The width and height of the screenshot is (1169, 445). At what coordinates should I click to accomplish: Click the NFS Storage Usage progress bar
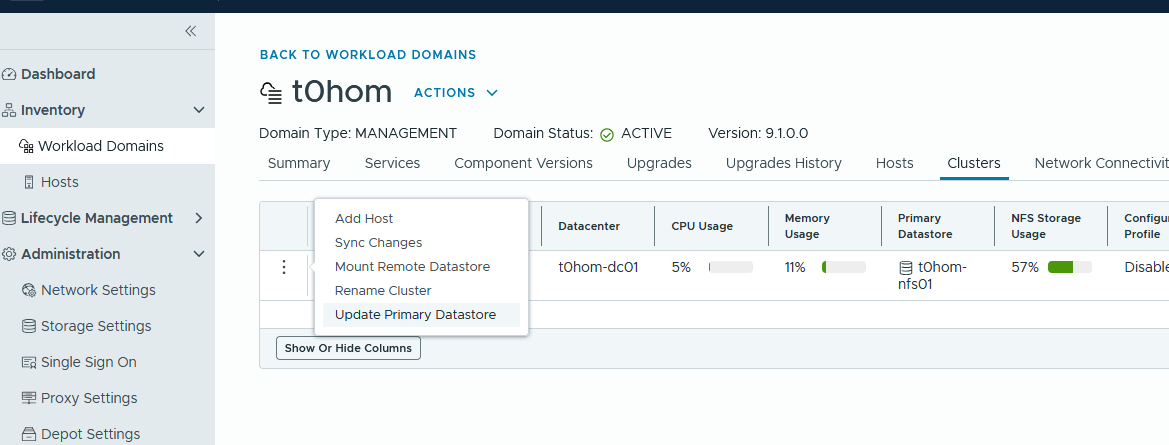(1070, 267)
